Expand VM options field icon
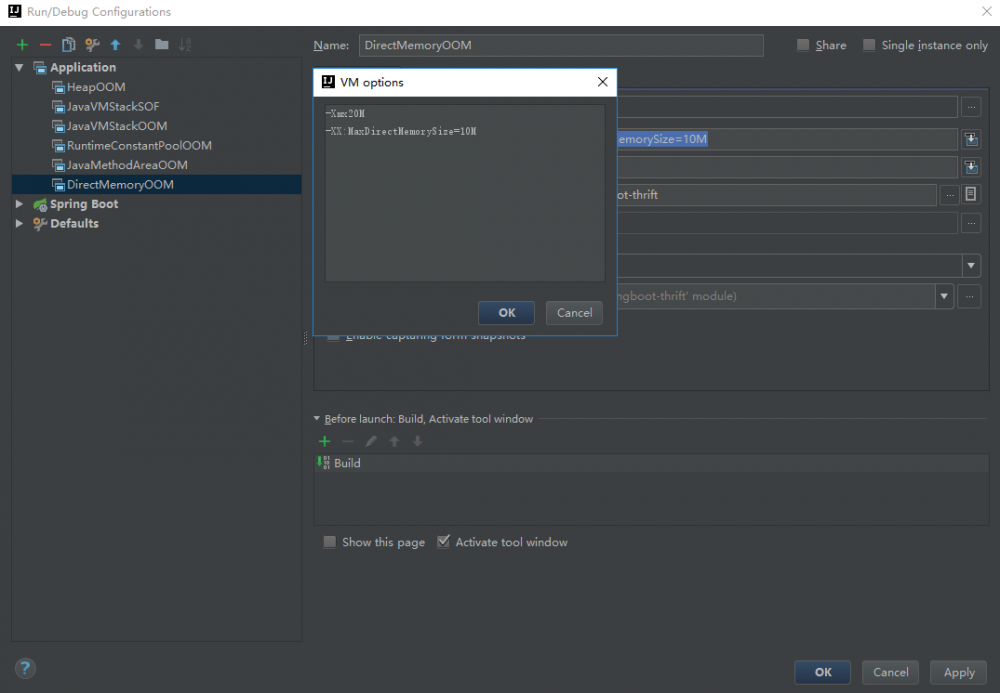The image size is (1000, 693). click(x=971, y=139)
